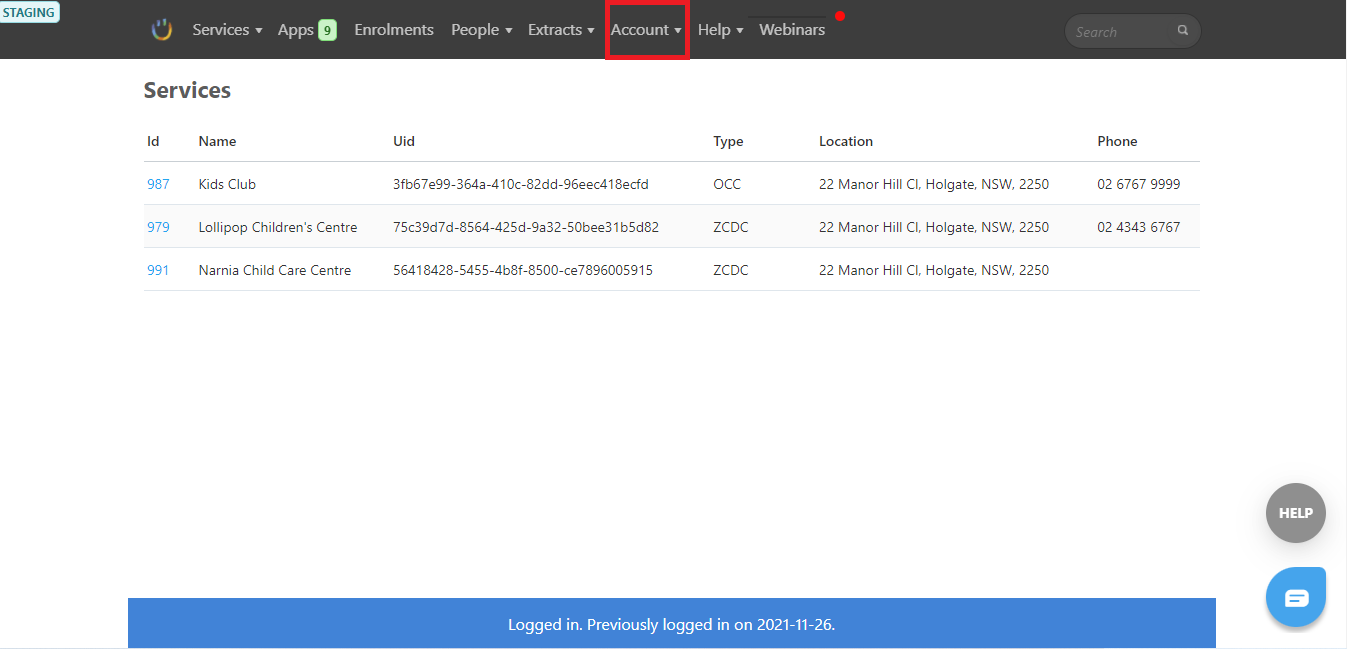Click phone number 02 4343 6767

pos(1138,227)
